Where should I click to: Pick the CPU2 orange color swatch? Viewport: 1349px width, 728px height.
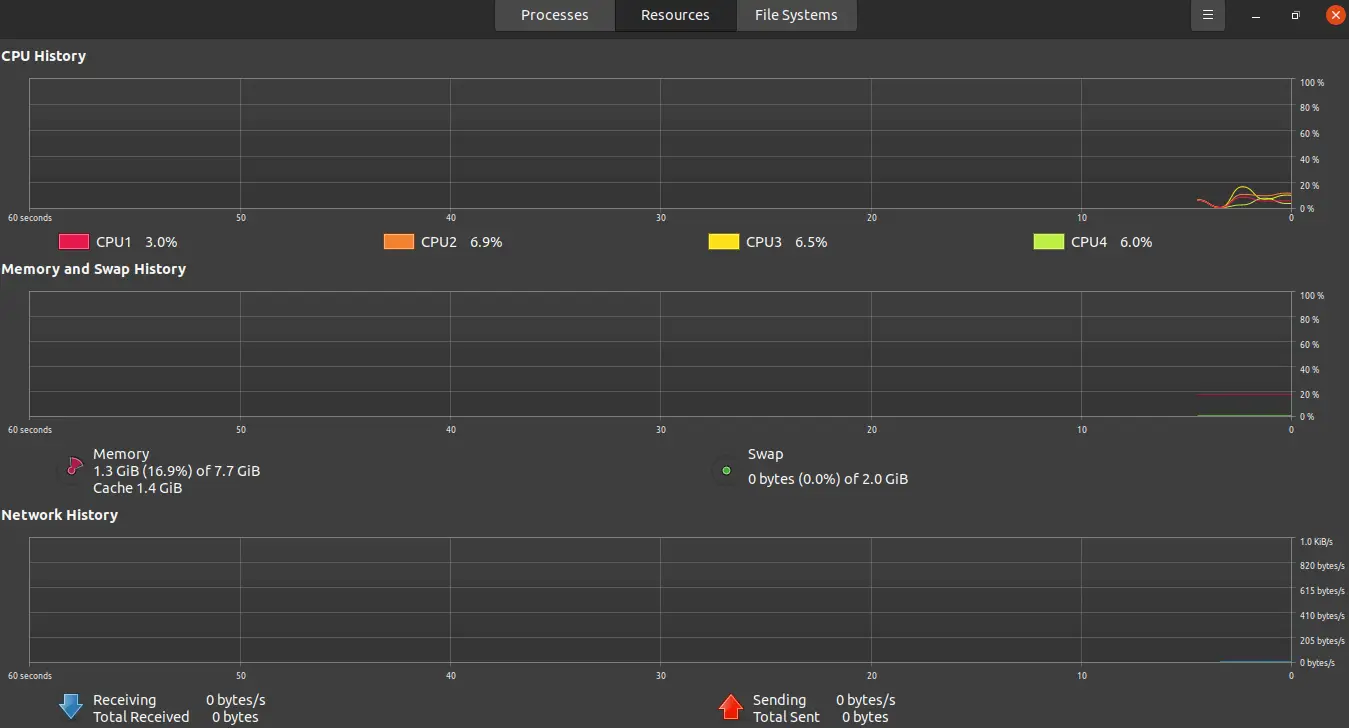[399, 241]
